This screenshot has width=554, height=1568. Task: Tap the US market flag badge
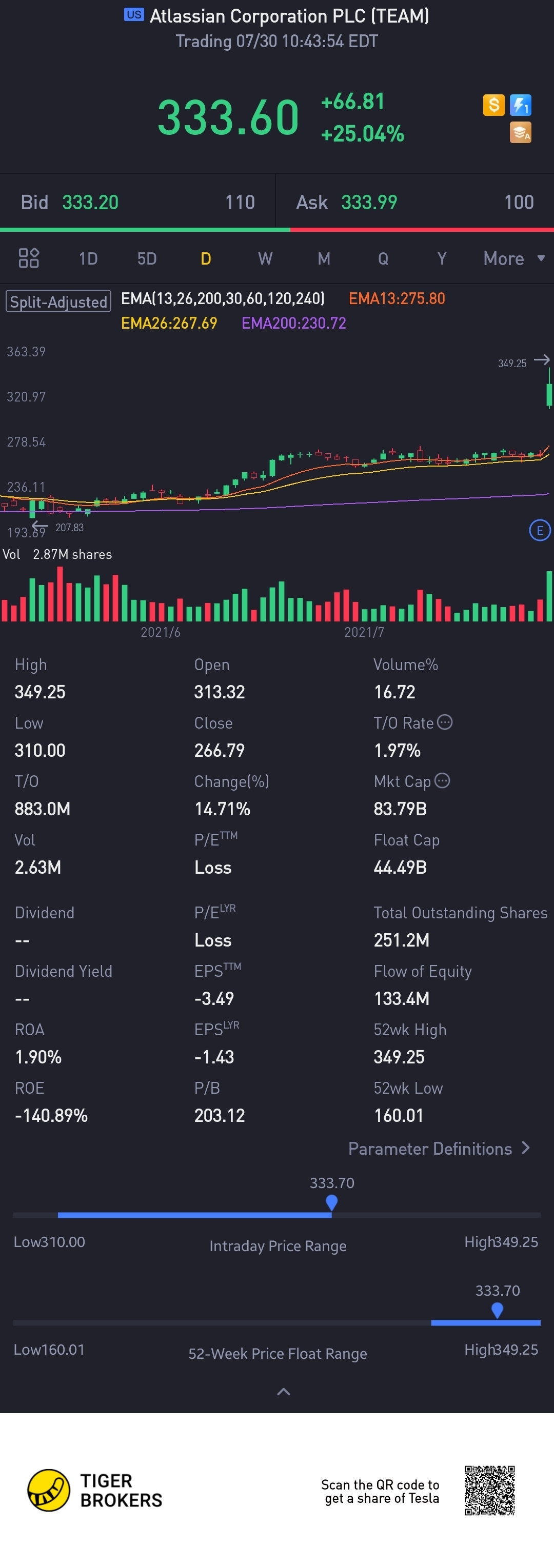(x=134, y=14)
